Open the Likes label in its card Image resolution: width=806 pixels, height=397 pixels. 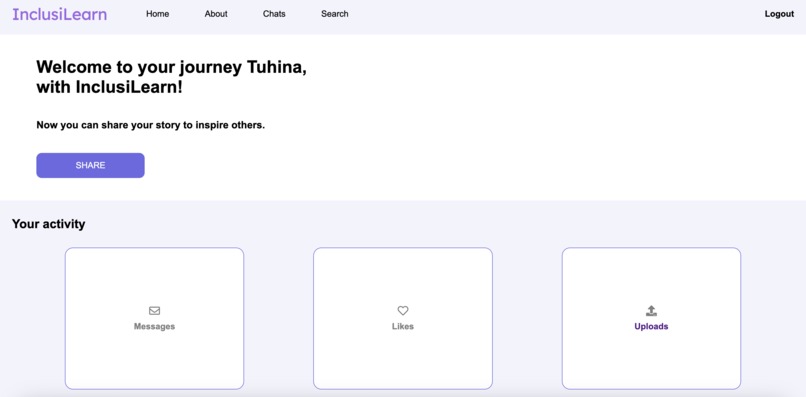pos(403,327)
